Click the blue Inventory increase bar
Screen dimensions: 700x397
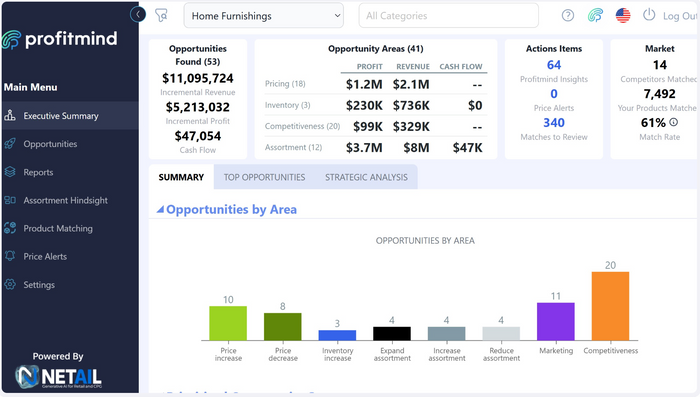[338, 335]
